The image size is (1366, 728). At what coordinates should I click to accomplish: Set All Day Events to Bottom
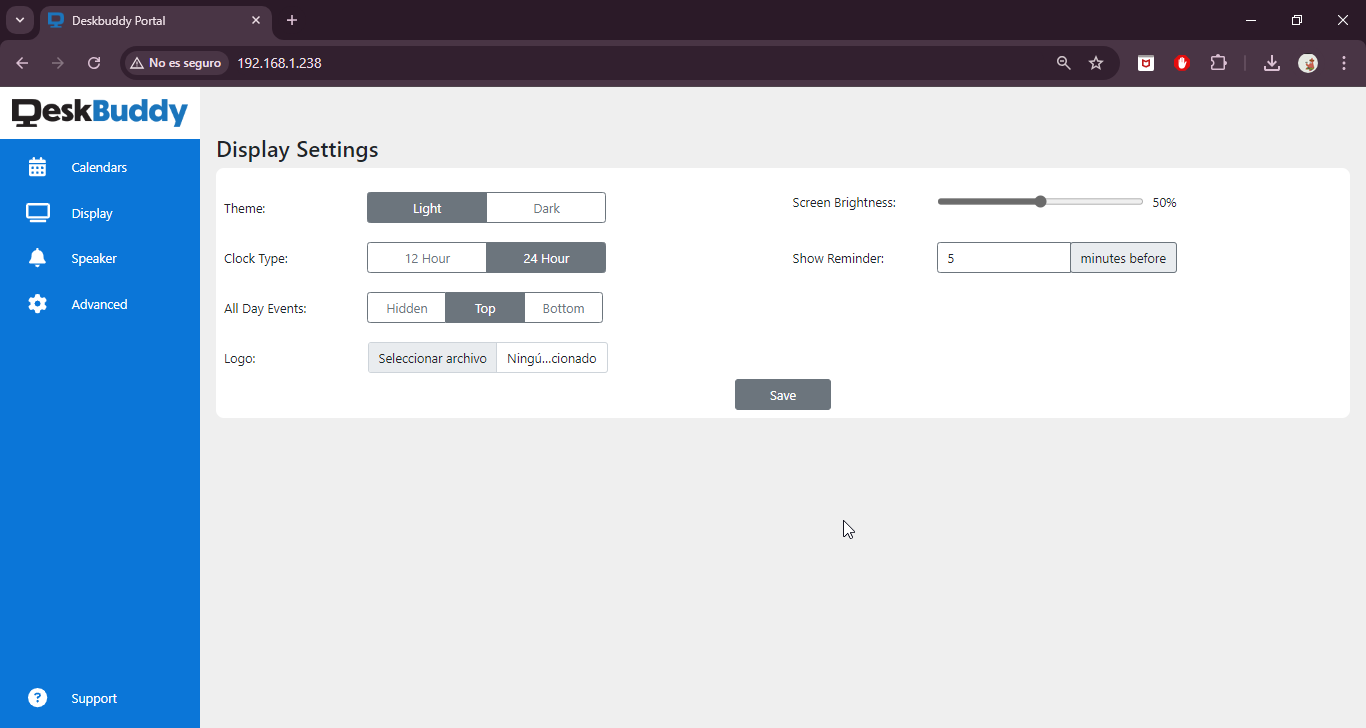pyautogui.click(x=563, y=308)
